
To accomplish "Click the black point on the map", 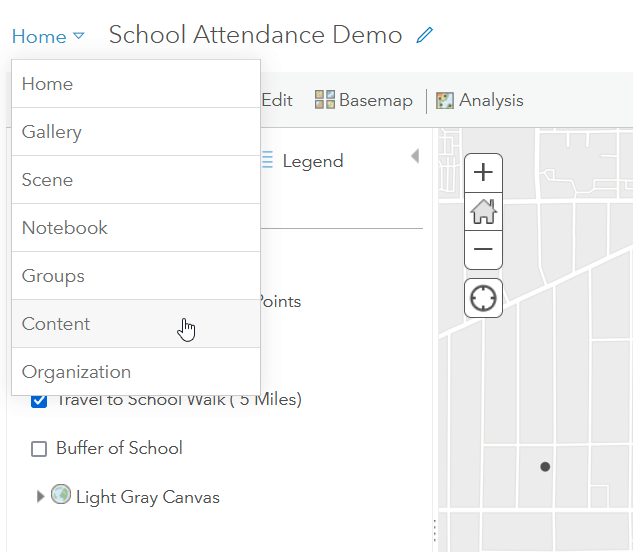I will [545, 467].
